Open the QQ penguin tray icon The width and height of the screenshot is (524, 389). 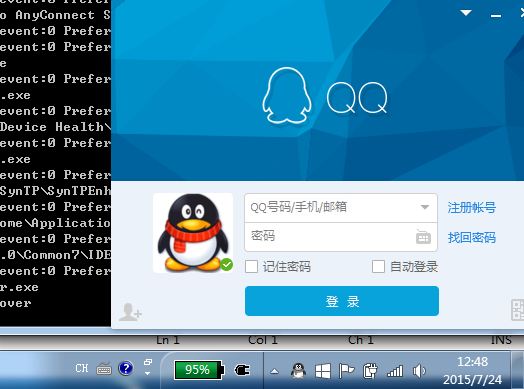(x=298, y=371)
